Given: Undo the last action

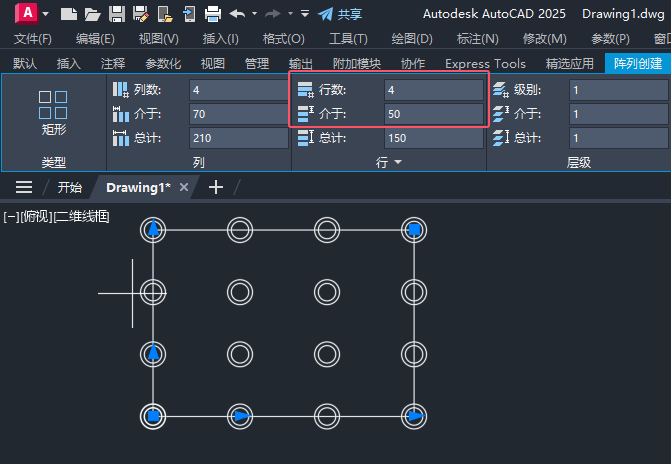Looking at the screenshot, I should 238,14.
